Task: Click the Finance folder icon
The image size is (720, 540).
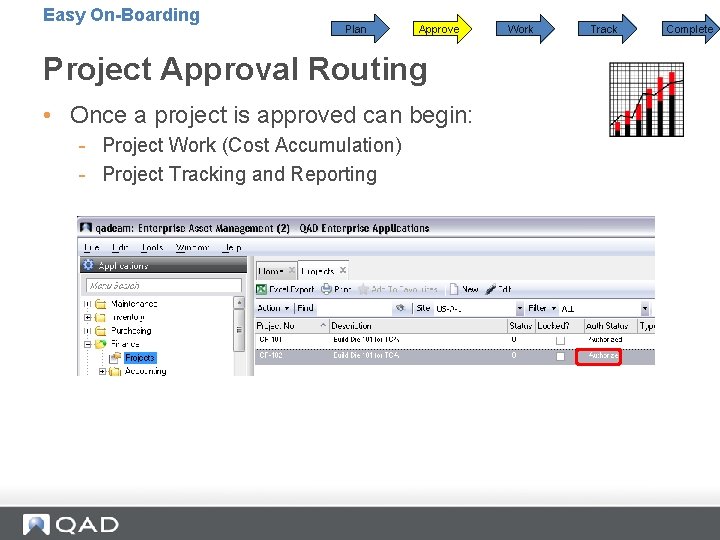Action: [x=100, y=344]
